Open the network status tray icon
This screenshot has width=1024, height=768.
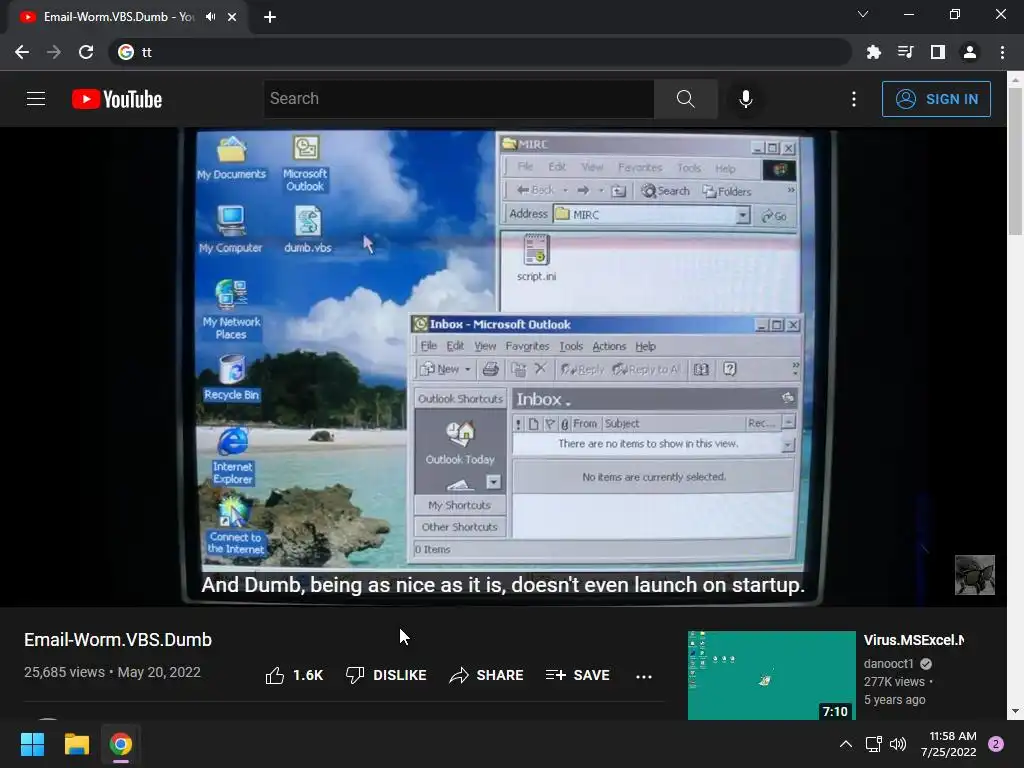(873, 744)
